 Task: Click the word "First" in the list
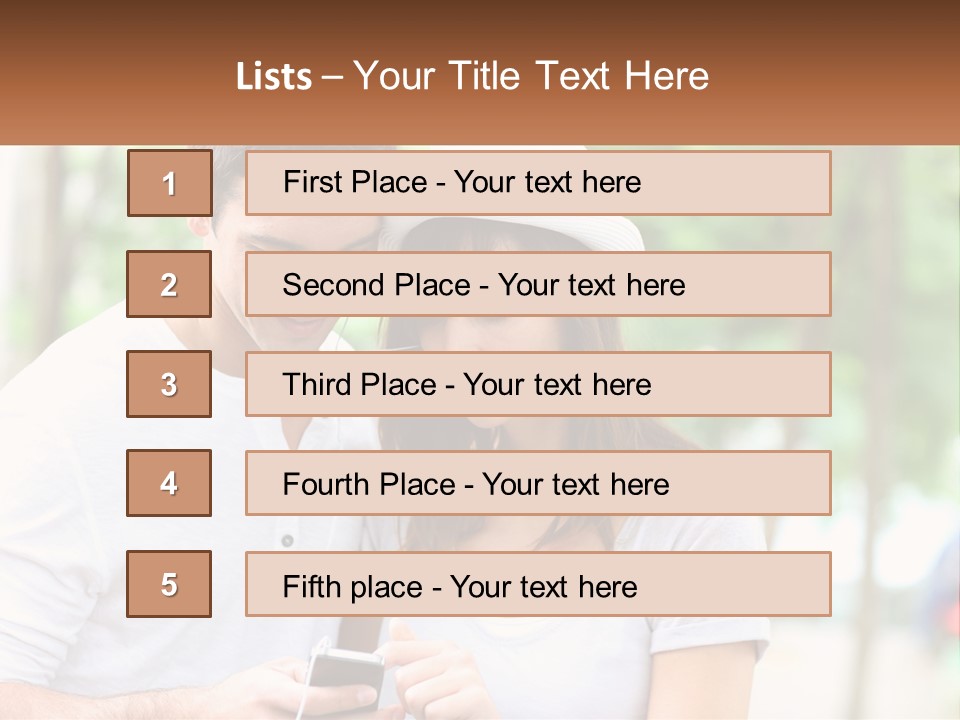313,183
